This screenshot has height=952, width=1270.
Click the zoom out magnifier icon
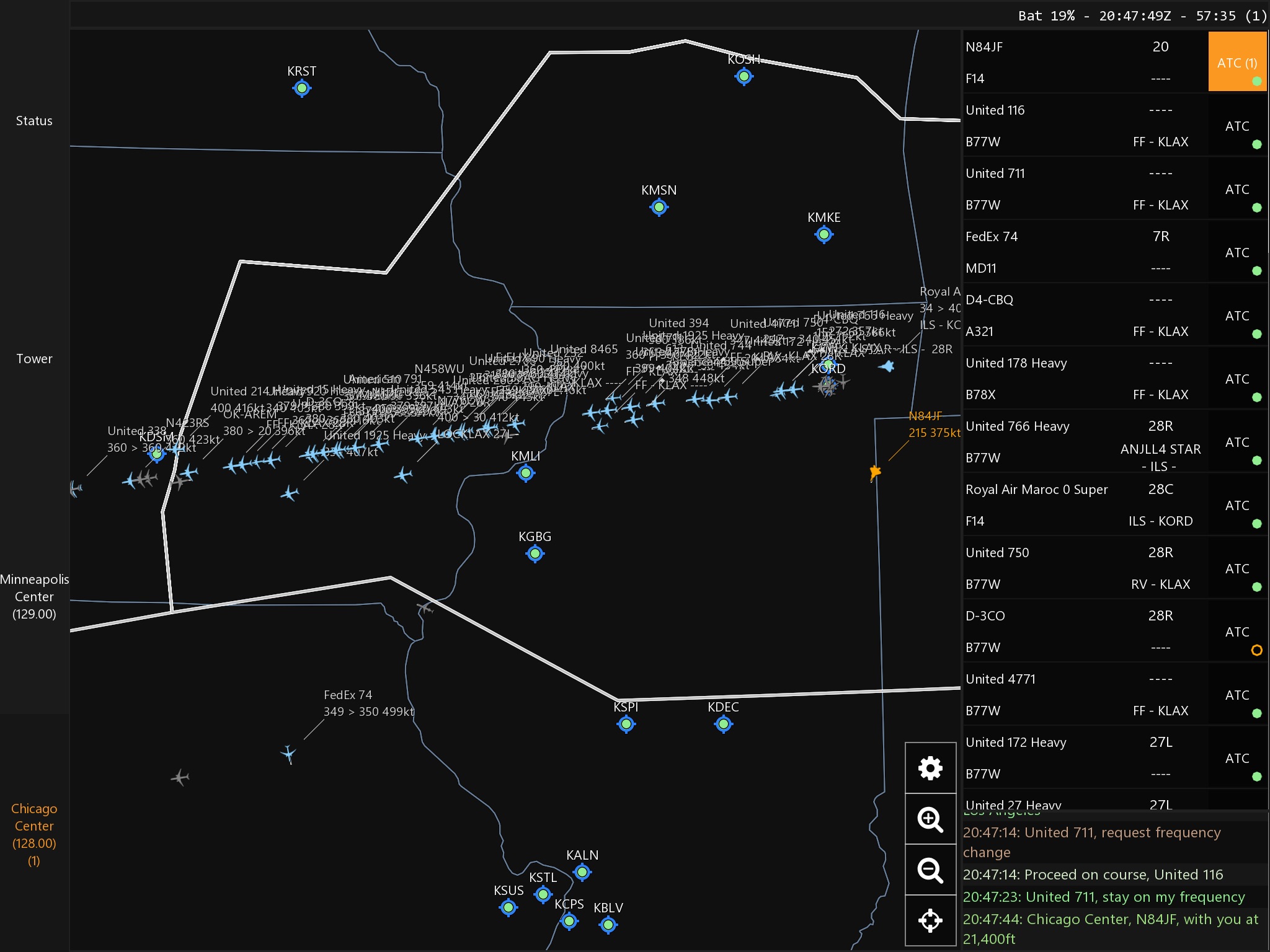[x=930, y=870]
